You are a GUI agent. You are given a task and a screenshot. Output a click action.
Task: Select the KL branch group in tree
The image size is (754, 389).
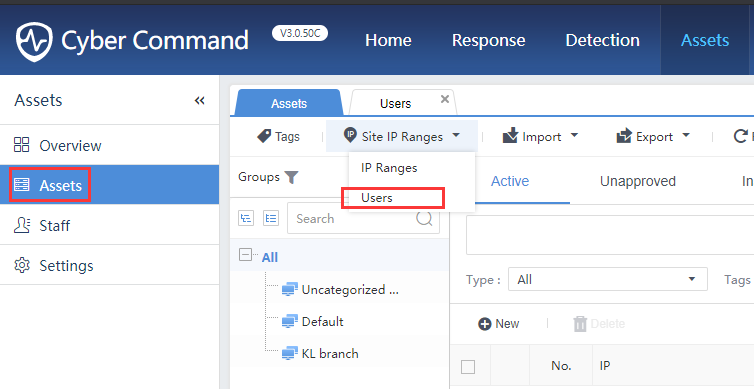(x=330, y=353)
